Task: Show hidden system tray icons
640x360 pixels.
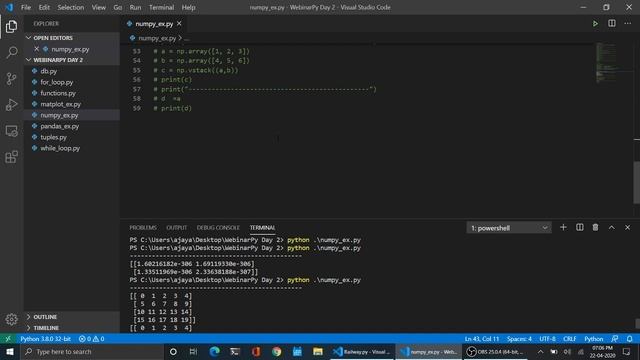Action: click(540, 351)
